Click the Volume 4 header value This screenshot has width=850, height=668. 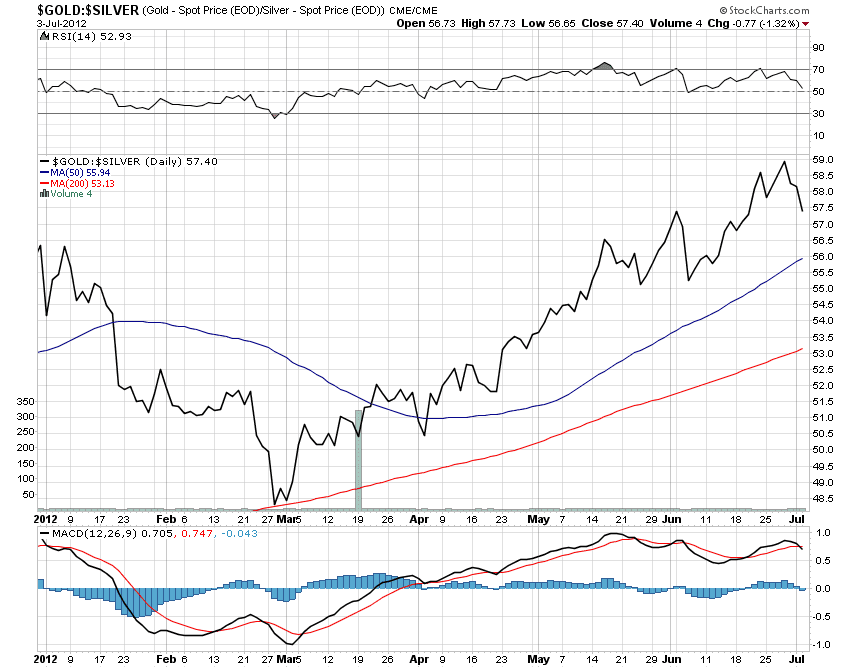(675, 23)
